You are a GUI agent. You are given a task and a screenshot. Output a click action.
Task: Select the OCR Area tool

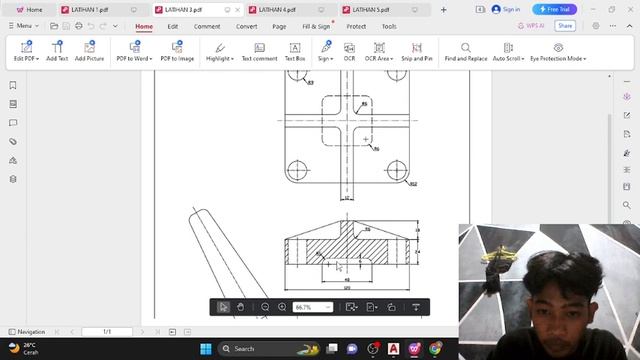[x=379, y=51]
